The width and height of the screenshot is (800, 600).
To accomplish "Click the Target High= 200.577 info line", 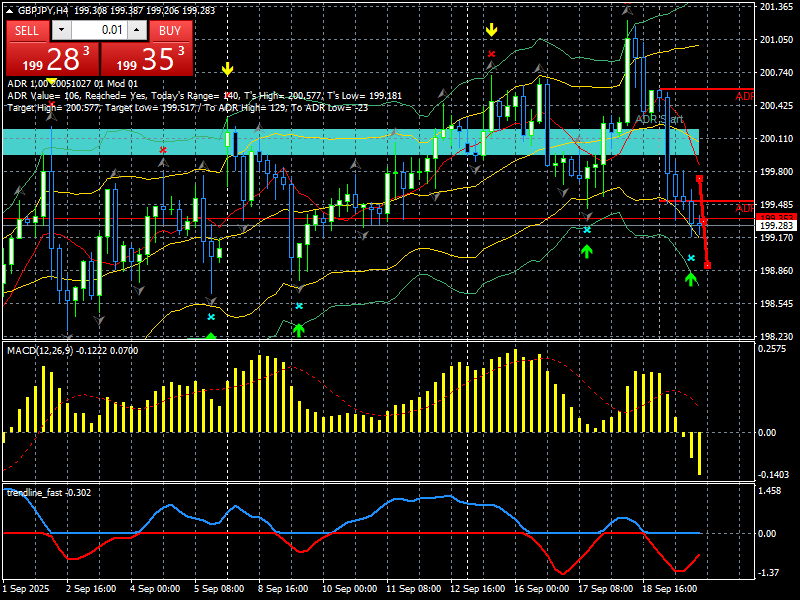I will coord(188,108).
